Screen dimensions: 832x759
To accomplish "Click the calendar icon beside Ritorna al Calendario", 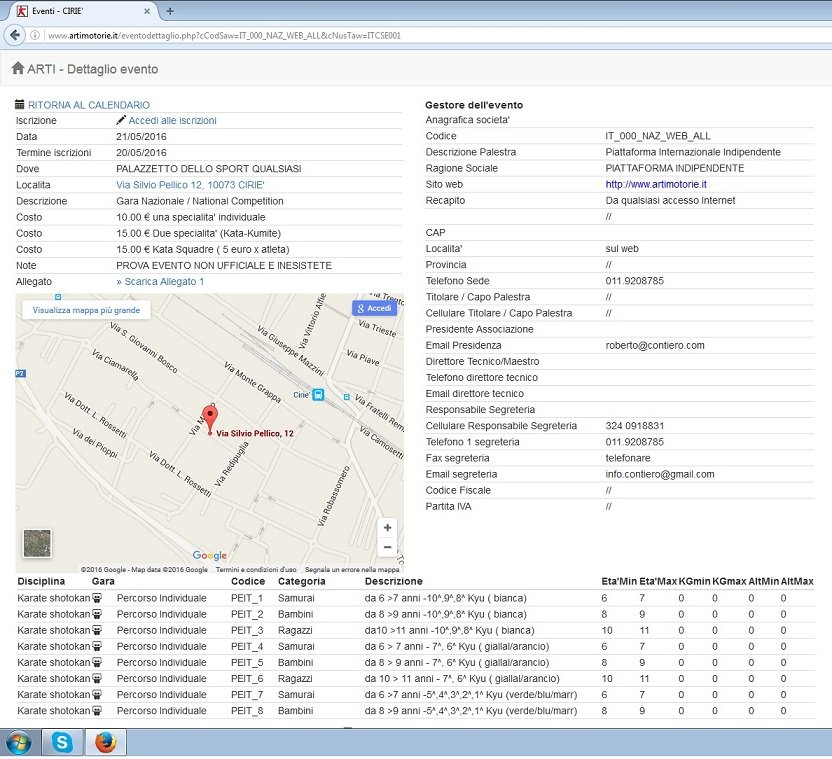I will click(20, 105).
